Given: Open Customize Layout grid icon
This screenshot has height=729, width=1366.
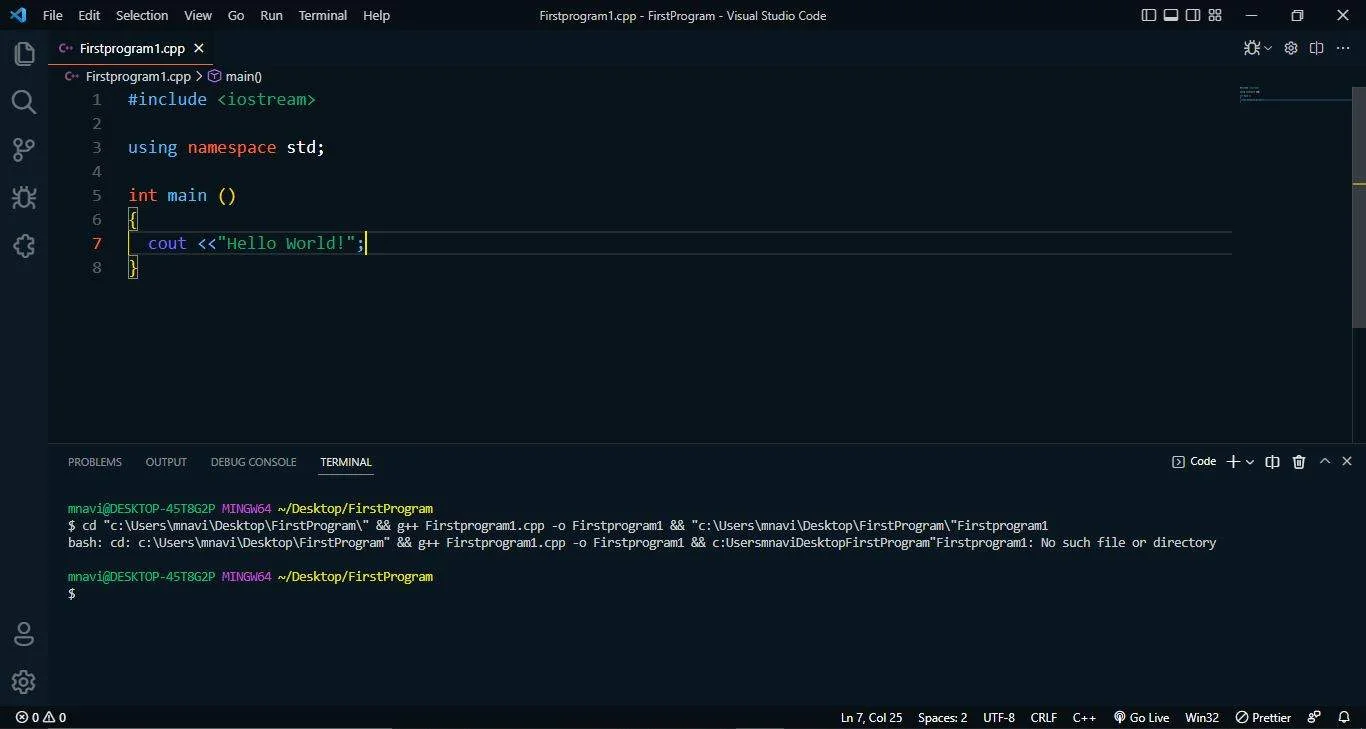Looking at the screenshot, I should [1215, 15].
